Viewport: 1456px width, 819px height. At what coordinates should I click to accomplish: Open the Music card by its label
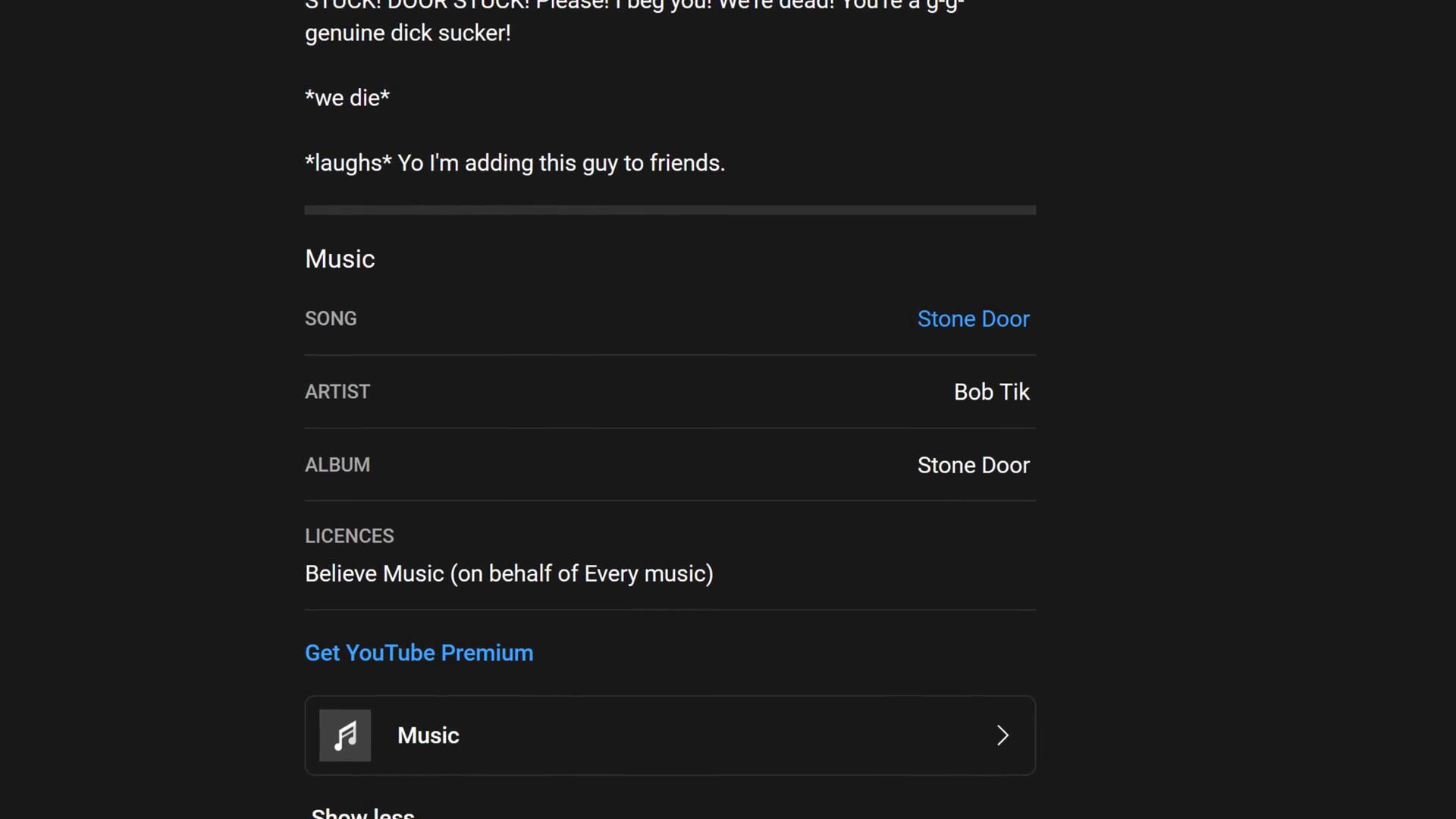[x=428, y=736]
